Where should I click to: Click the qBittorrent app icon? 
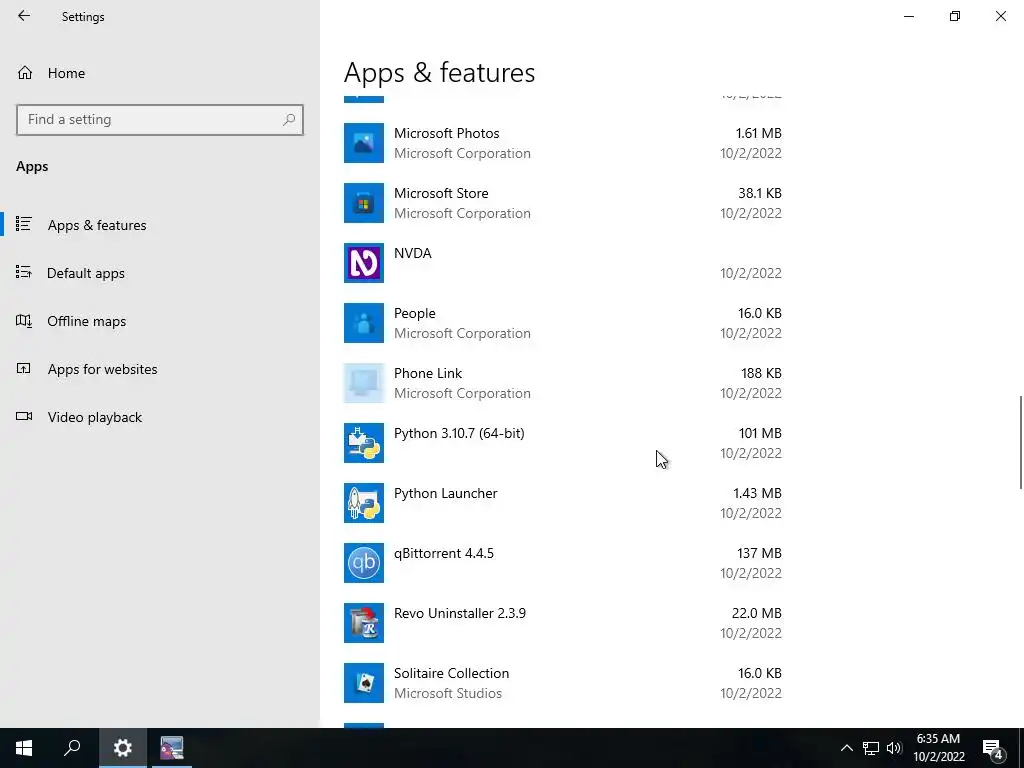364,564
